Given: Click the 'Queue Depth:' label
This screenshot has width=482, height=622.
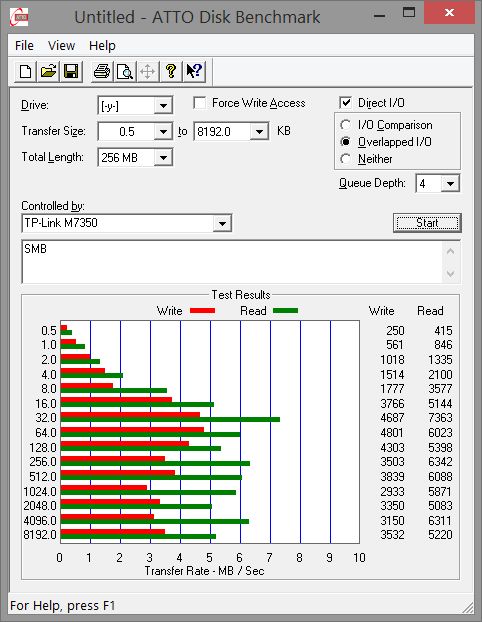Looking at the screenshot, I should [372, 183].
